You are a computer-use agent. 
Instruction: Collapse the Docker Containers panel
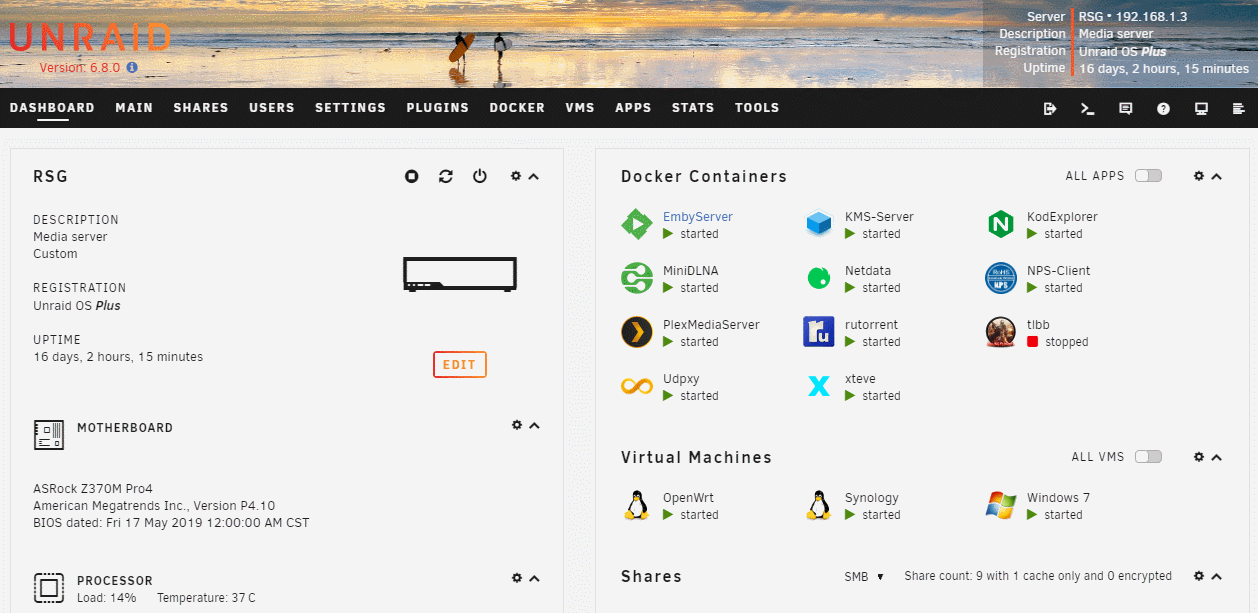1217,176
